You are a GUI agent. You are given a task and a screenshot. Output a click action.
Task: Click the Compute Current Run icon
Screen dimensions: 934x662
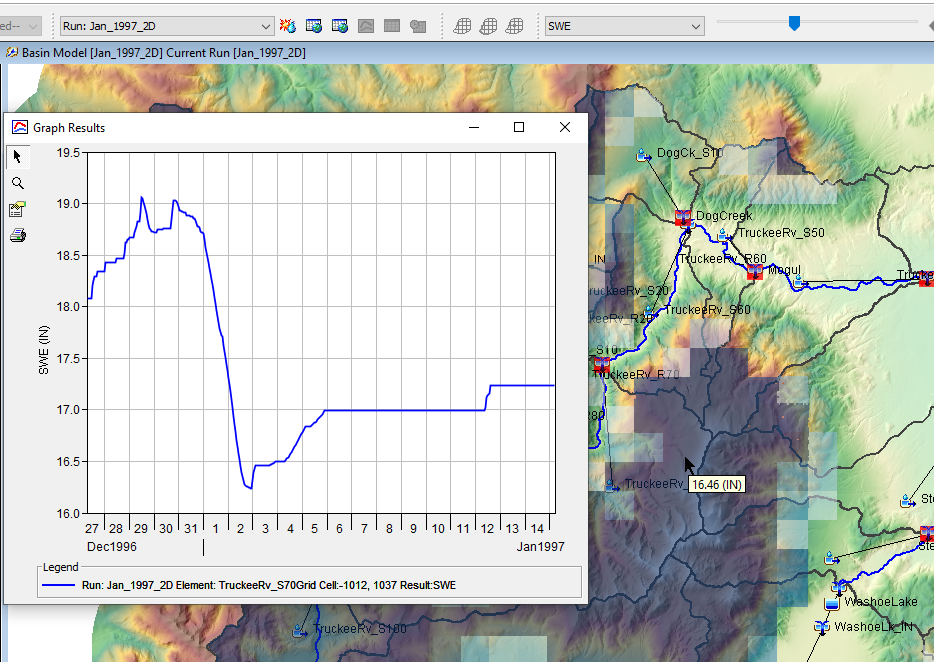pyautogui.click(x=288, y=26)
